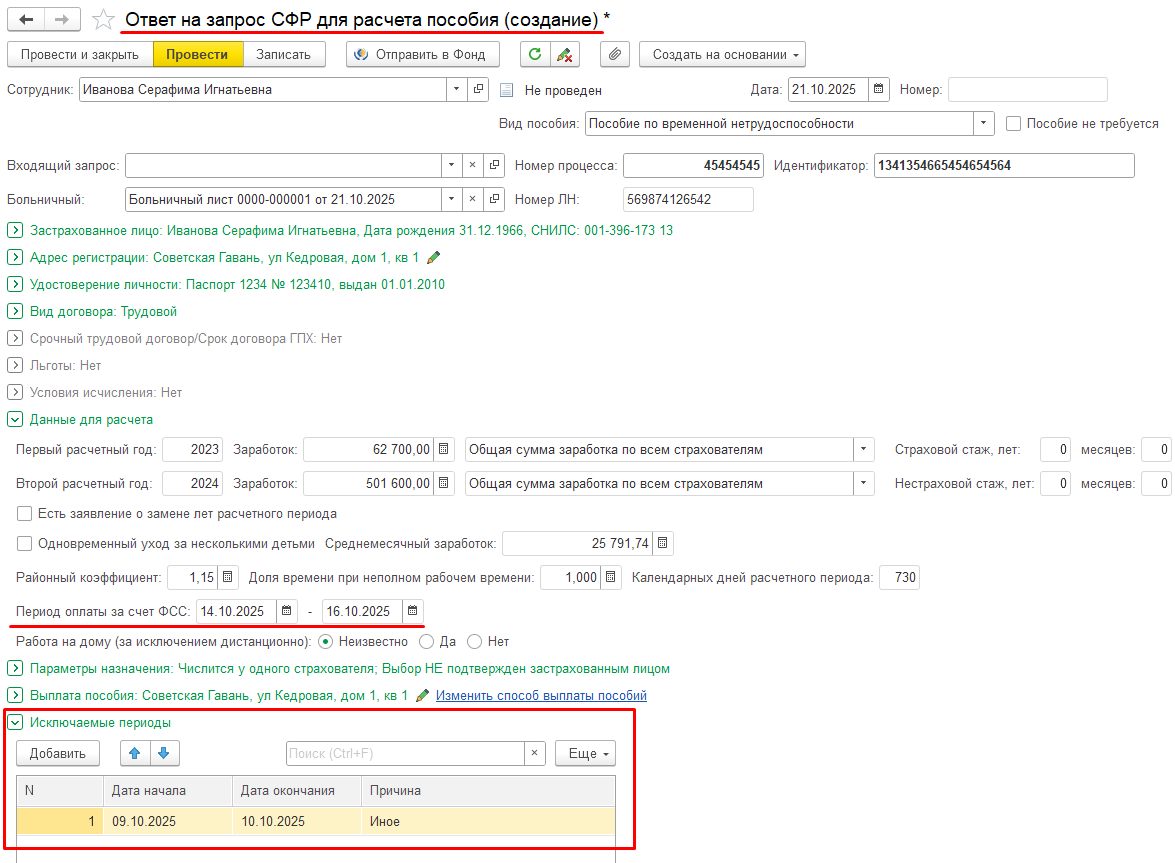The height and width of the screenshot is (863, 1175).
Task: Open the attached files paperclip icon
Action: click(x=614, y=55)
